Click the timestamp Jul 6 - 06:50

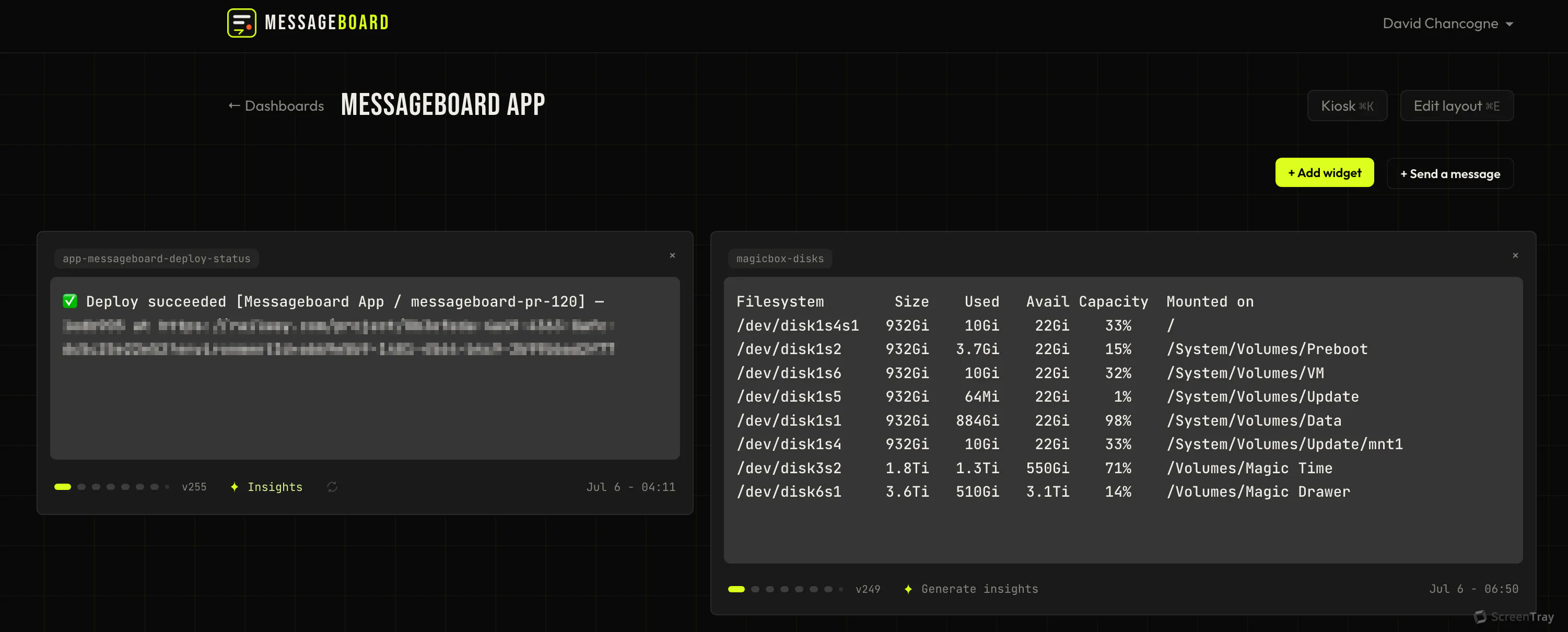click(1473, 589)
